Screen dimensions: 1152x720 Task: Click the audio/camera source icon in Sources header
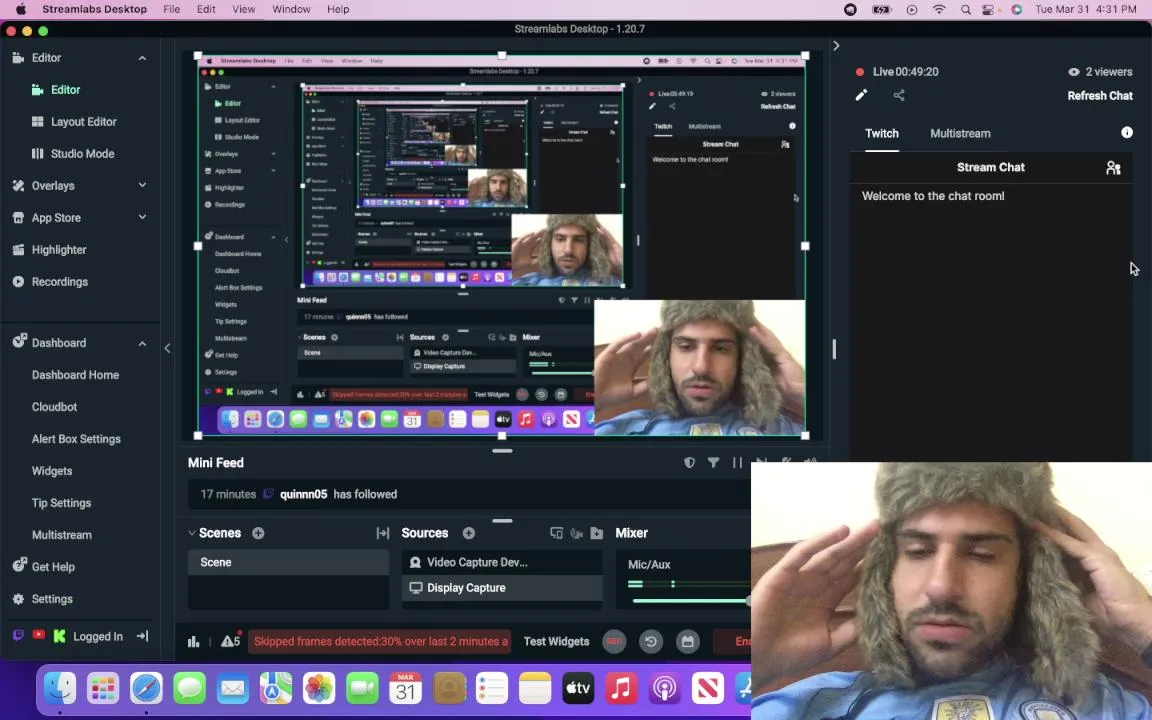[577, 533]
